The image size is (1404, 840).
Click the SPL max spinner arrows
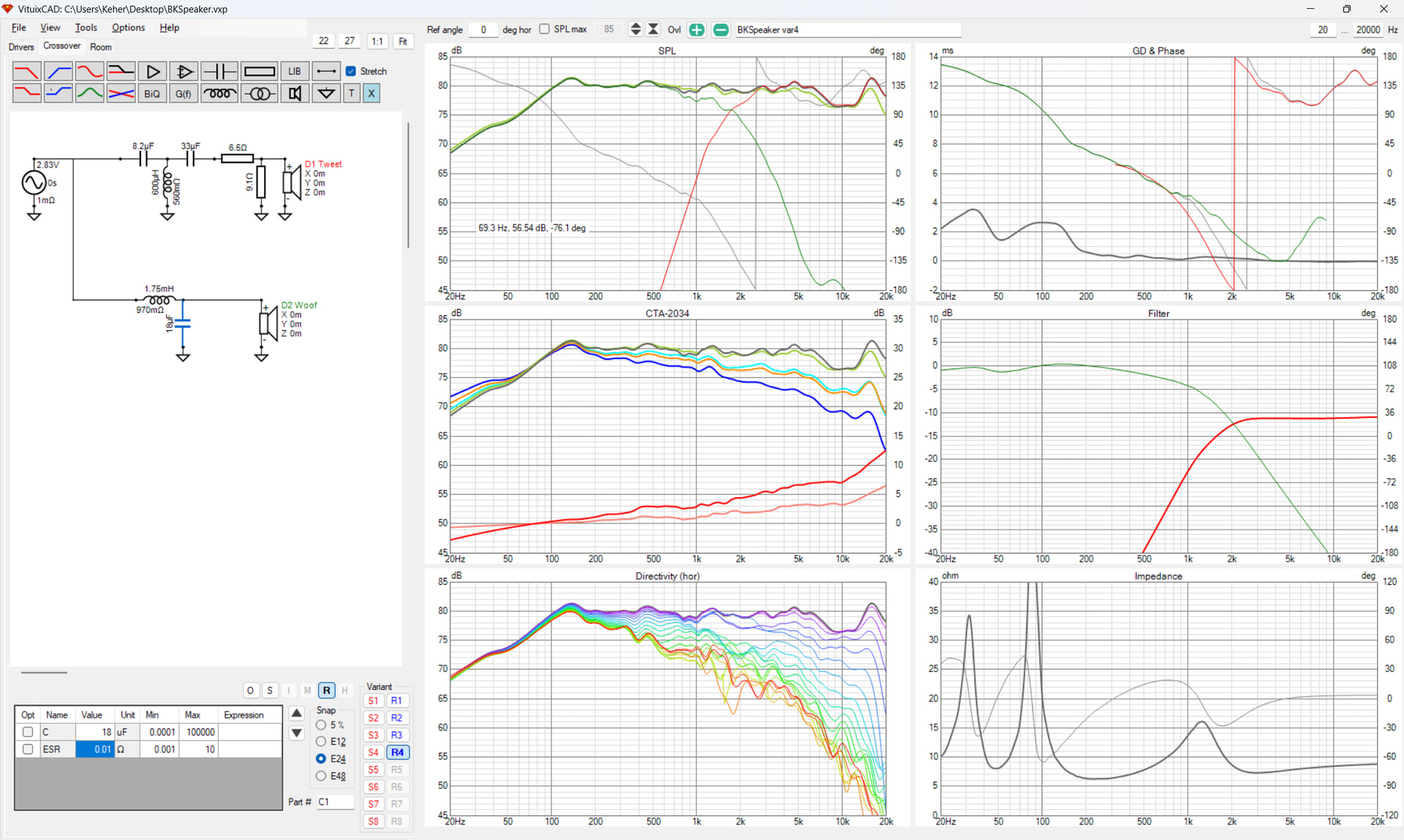(635, 29)
